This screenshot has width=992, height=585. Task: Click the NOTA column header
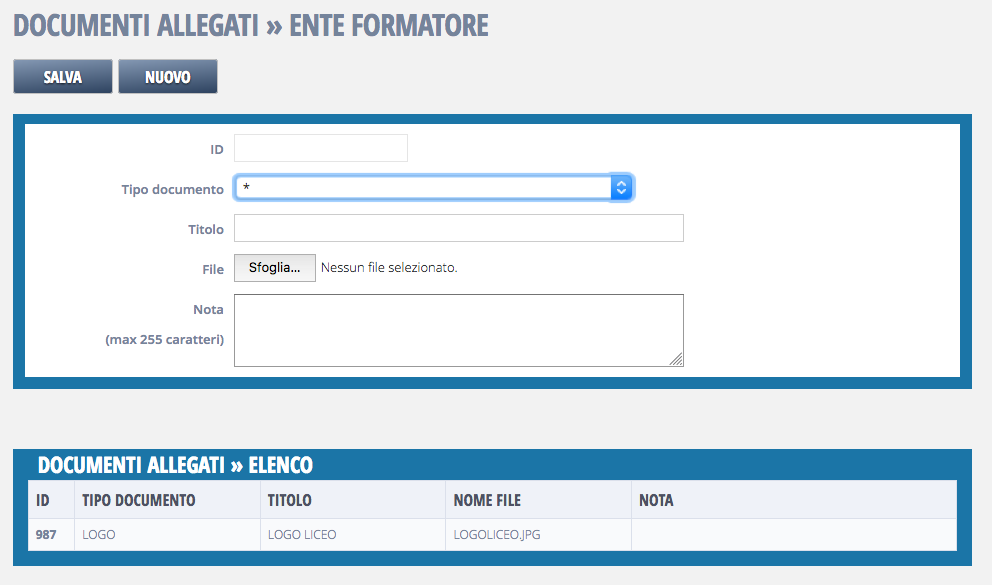click(656, 500)
